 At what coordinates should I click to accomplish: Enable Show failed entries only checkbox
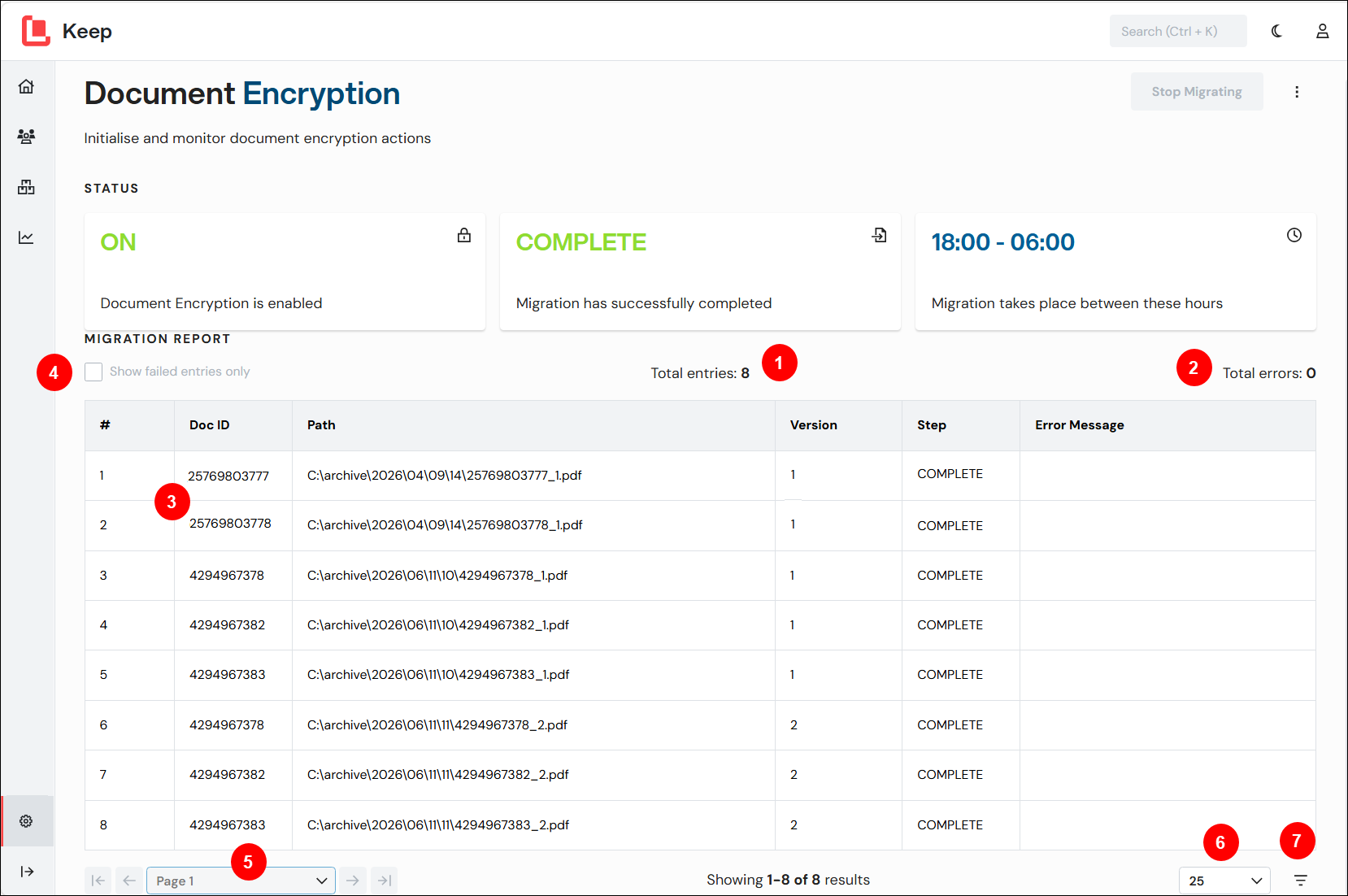pos(93,372)
